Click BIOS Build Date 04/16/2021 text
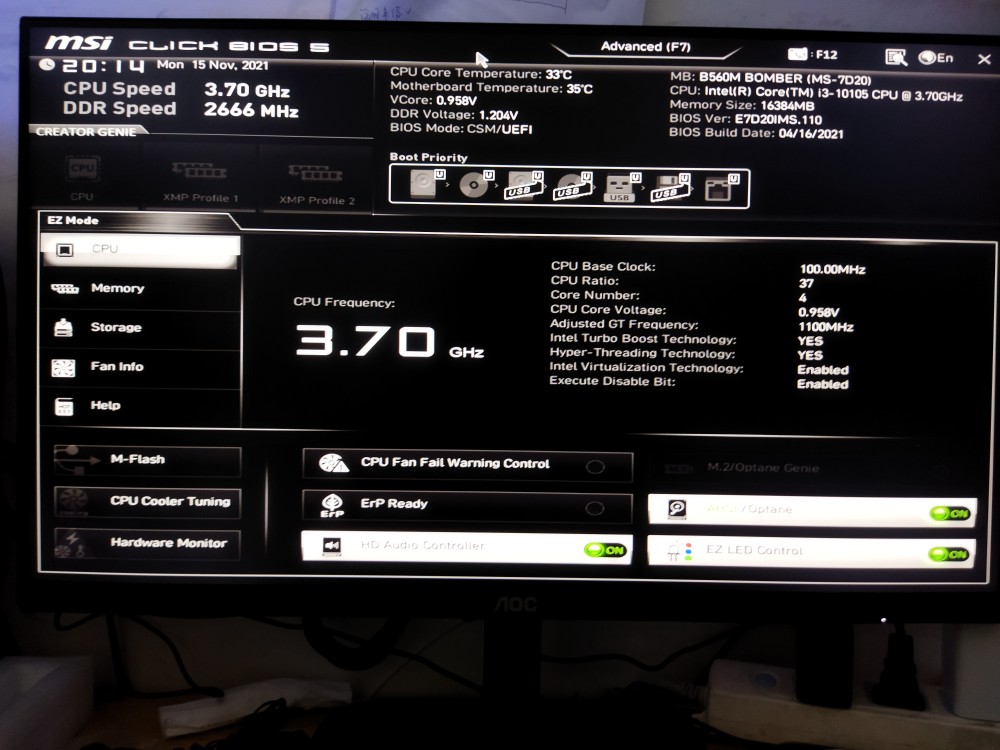 point(756,133)
